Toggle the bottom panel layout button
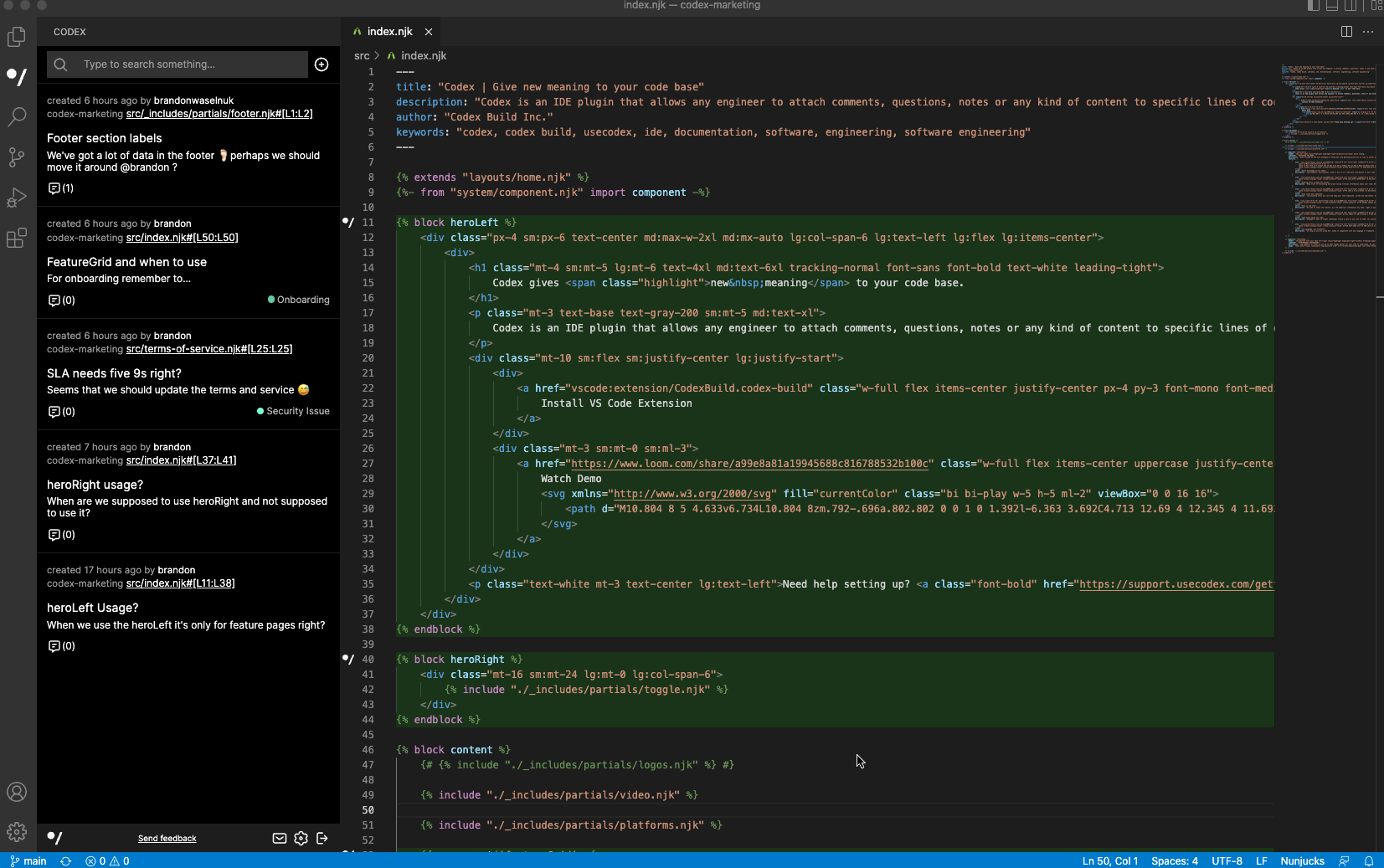 coord(1332,6)
